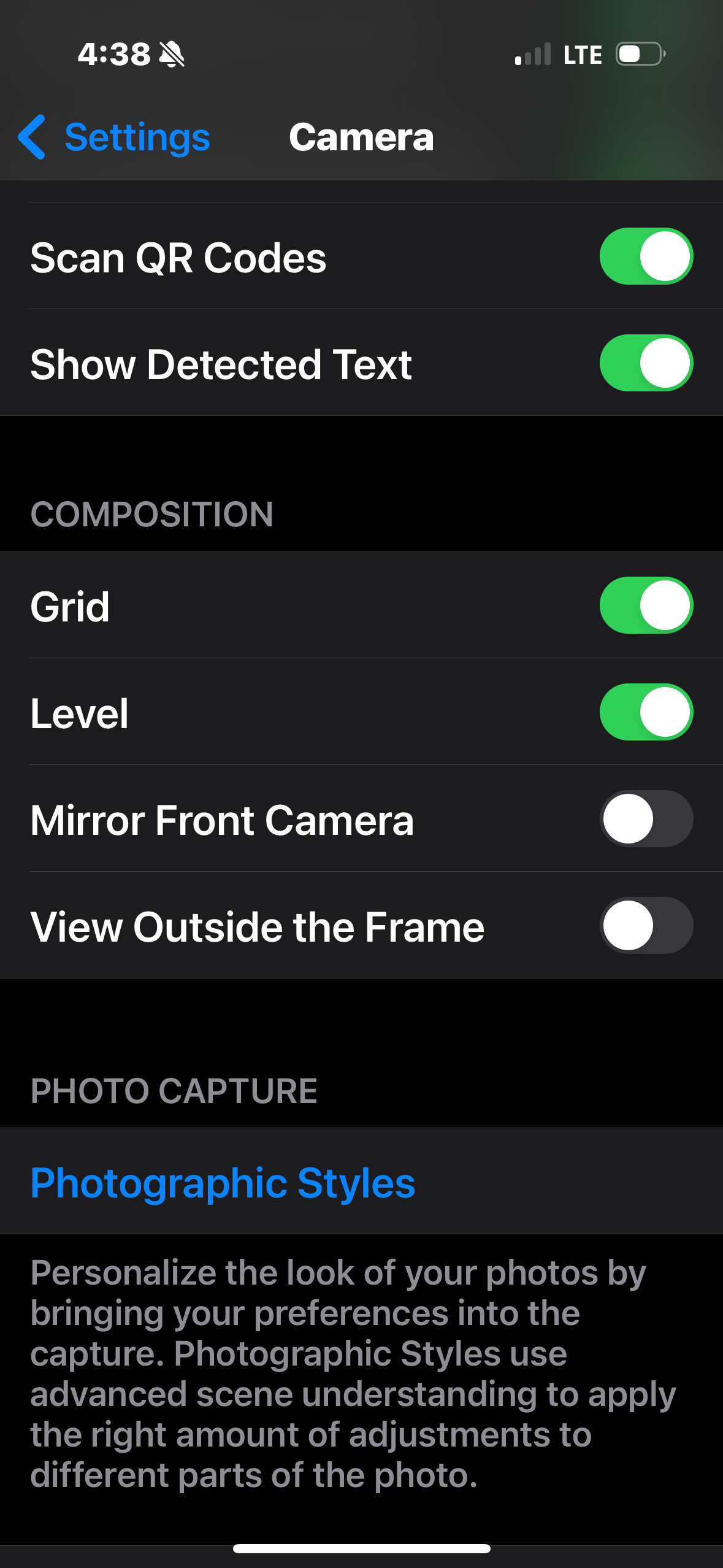Tap the home indicator bar
The height and width of the screenshot is (1568, 723).
click(x=361, y=1548)
